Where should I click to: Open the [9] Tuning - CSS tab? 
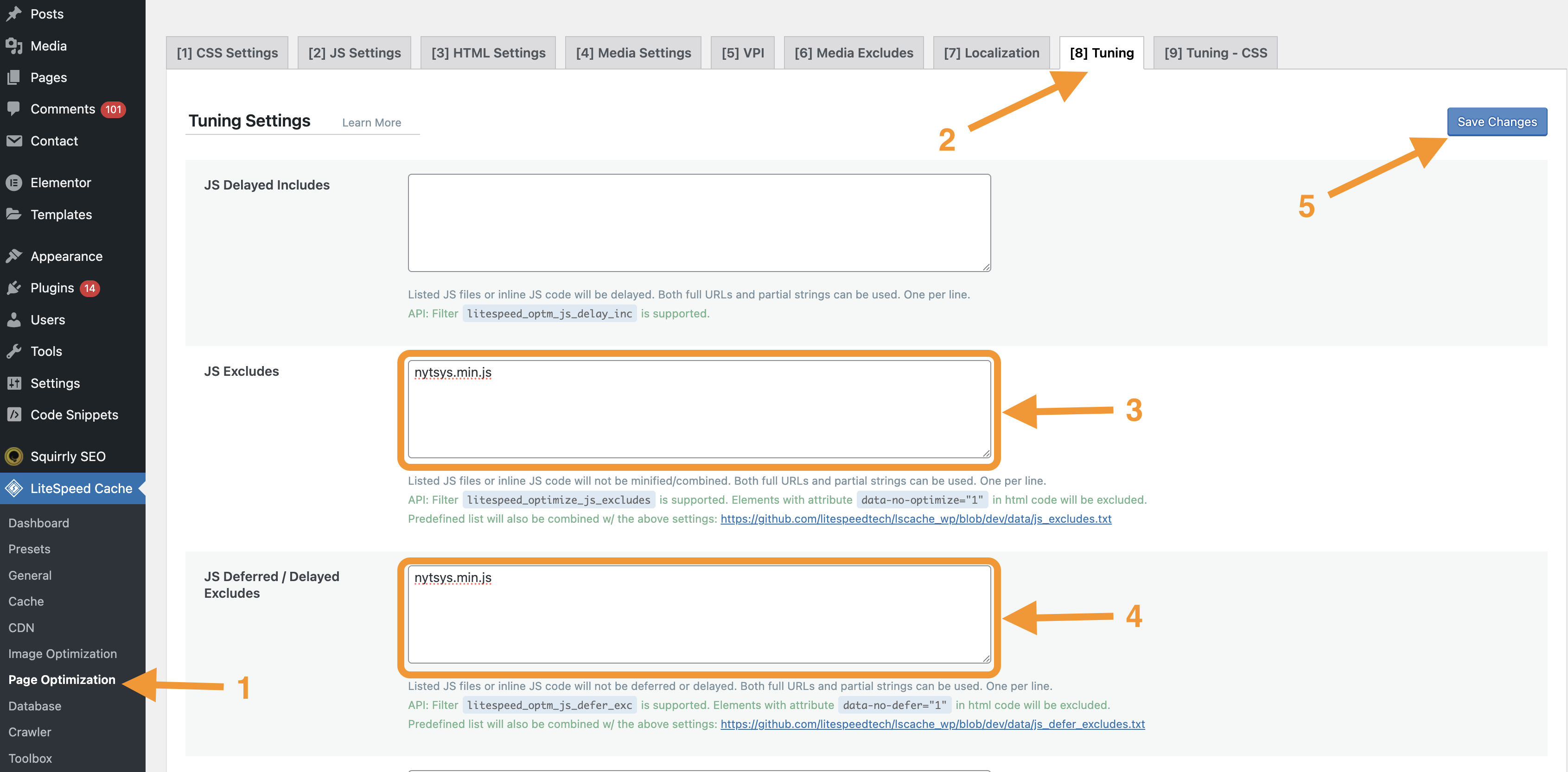1215,53
